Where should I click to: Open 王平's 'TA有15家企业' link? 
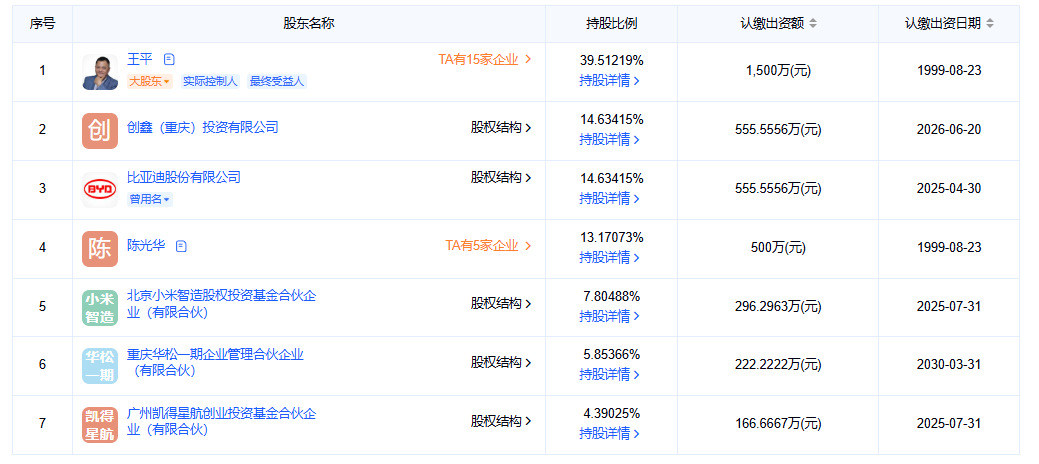pos(485,59)
